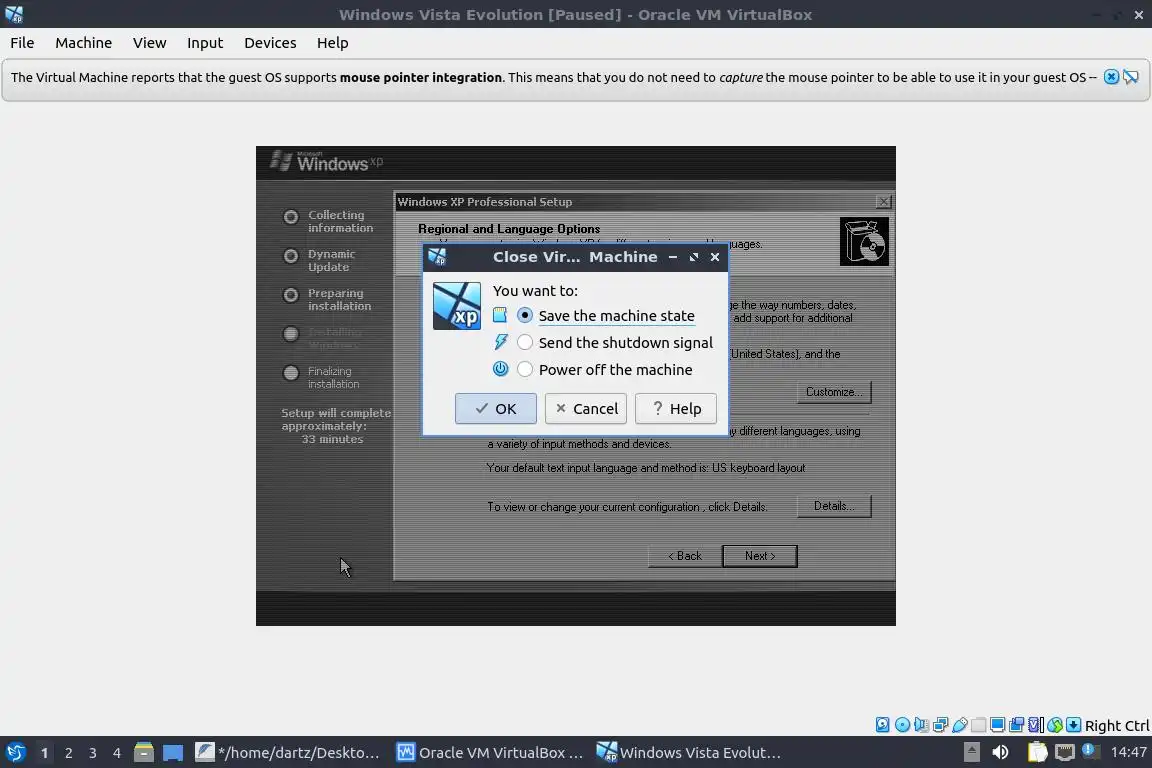
Task: Switch to workspace 4
Action: (116, 753)
